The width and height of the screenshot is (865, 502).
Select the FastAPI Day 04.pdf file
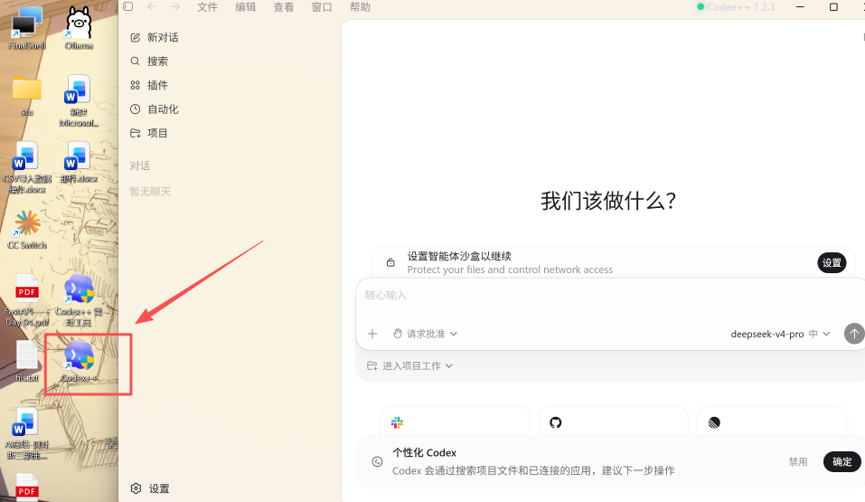coord(27,301)
